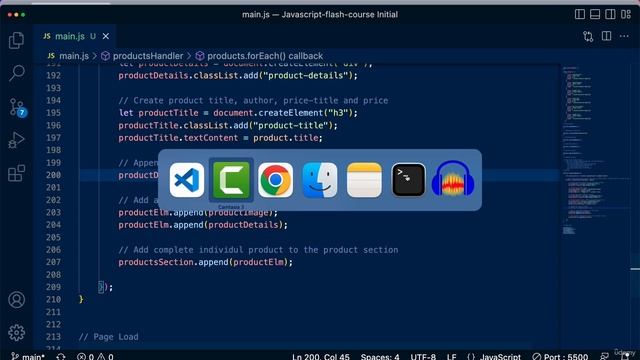640x360 pixels.
Task: Open the Search view in activity bar
Action: click(x=16, y=73)
